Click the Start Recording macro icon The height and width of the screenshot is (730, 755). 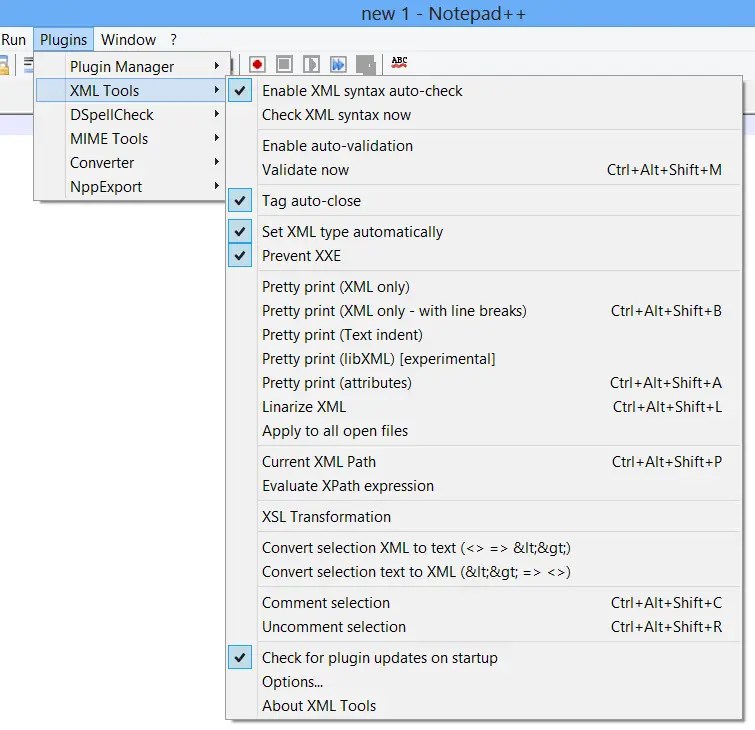(x=257, y=64)
